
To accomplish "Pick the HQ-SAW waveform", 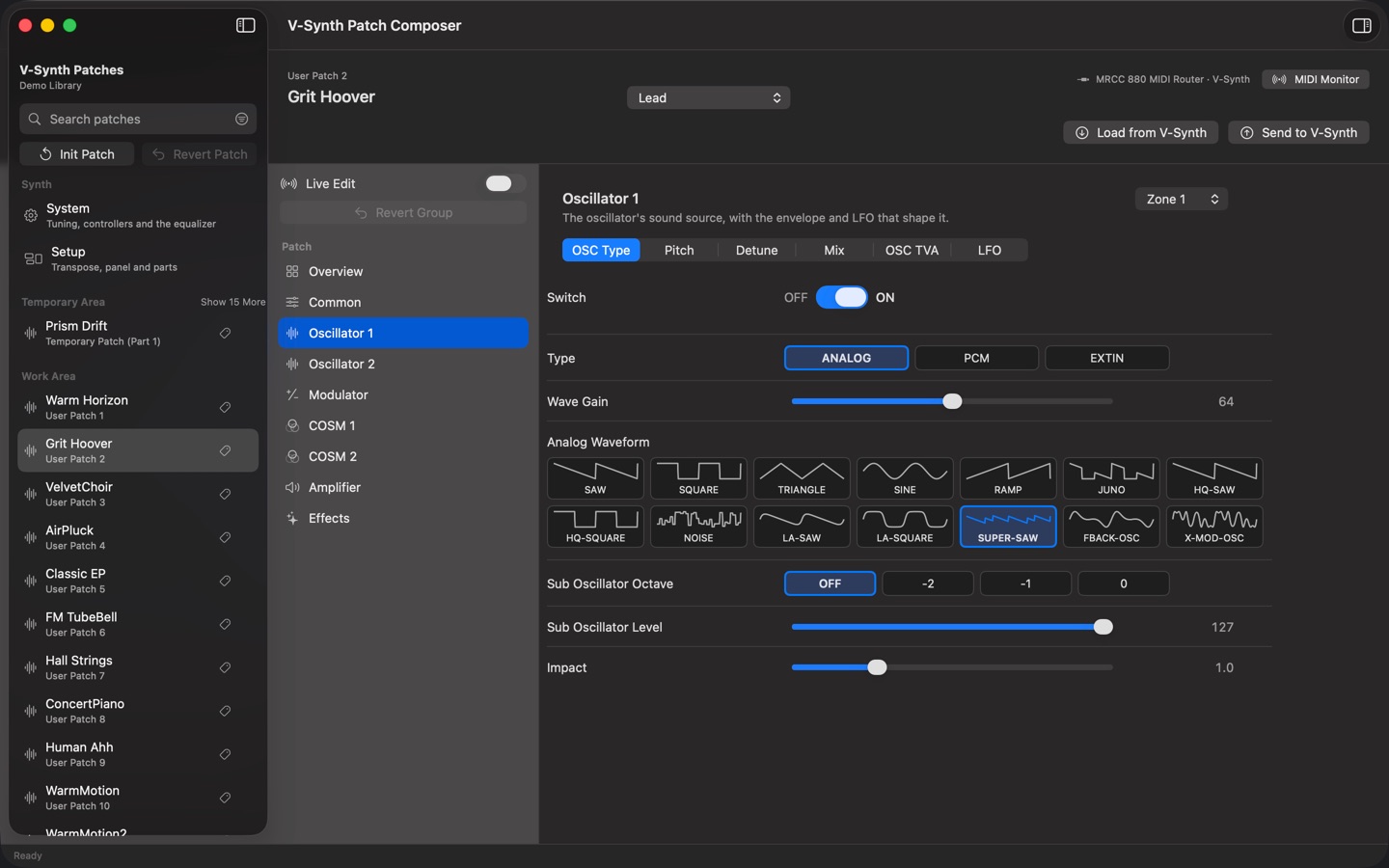I will tap(1214, 478).
